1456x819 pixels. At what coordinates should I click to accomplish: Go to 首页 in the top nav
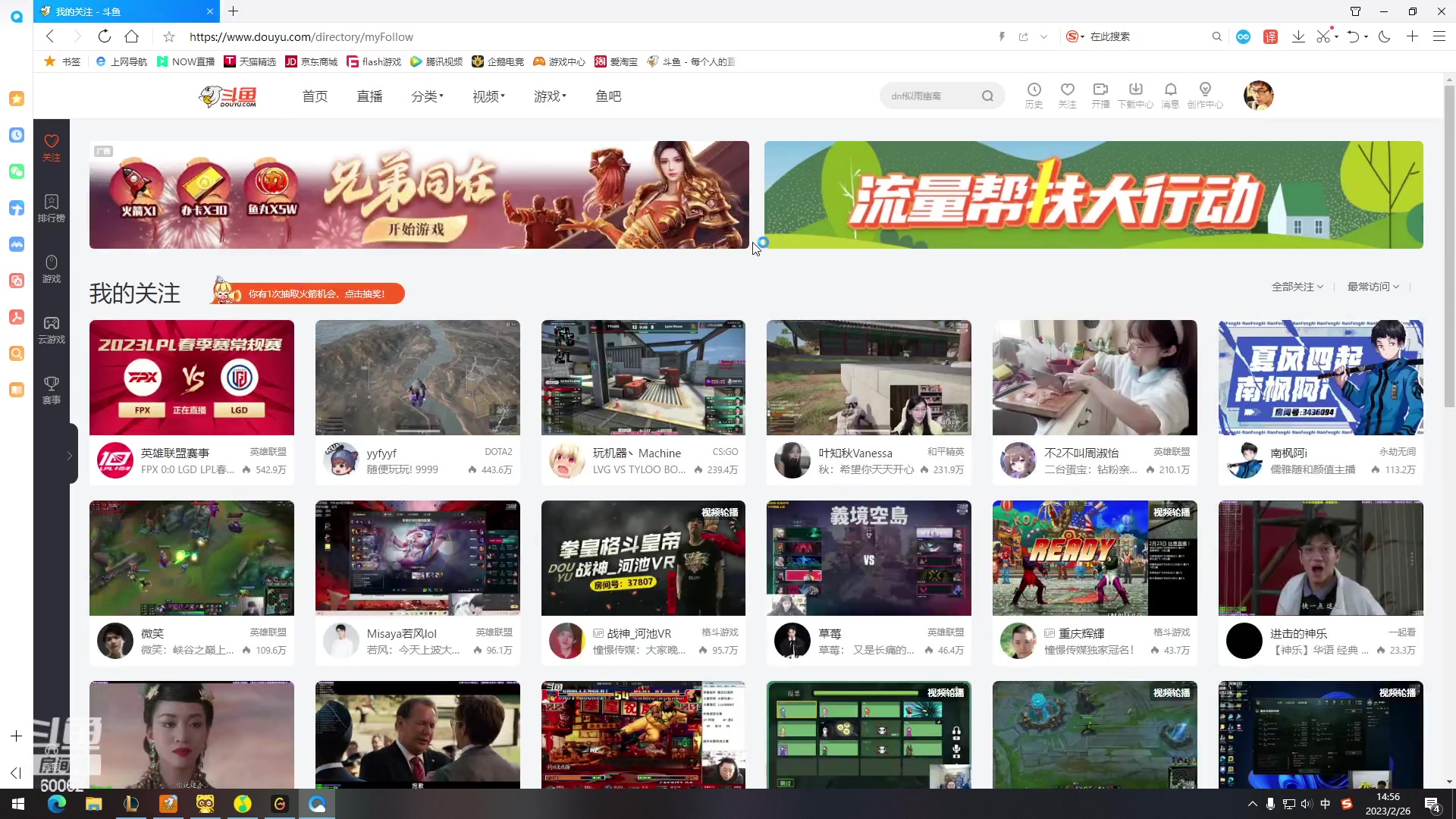point(315,96)
